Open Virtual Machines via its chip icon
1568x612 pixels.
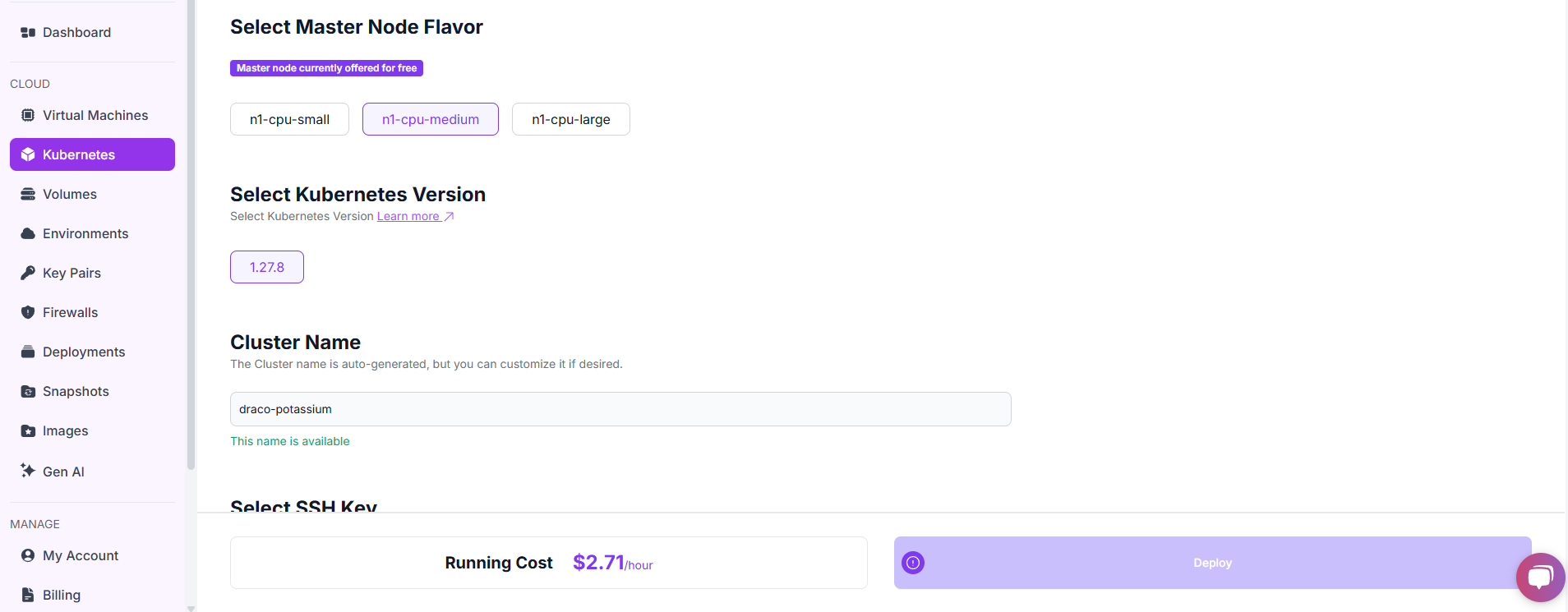(x=28, y=115)
